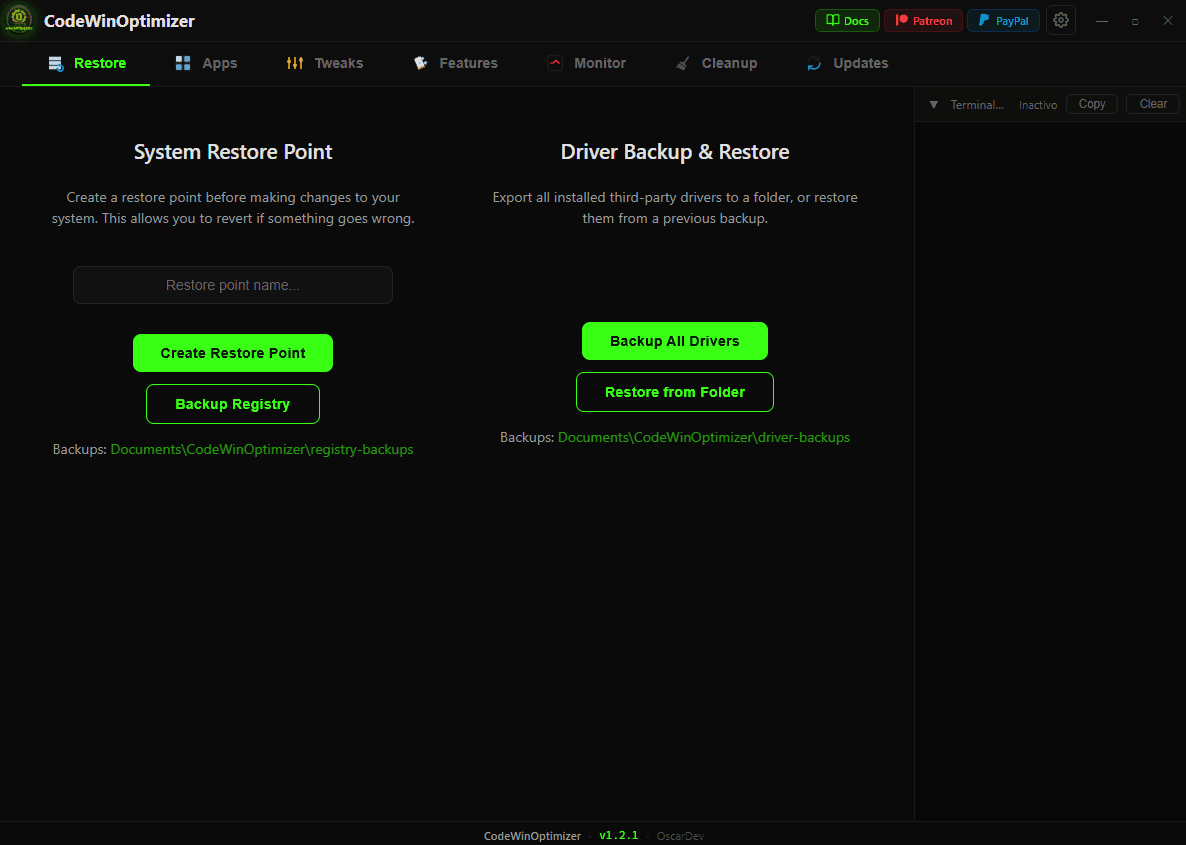1186x845 pixels.
Task: Open the Updates tab
Action: (x=847, y=64)
